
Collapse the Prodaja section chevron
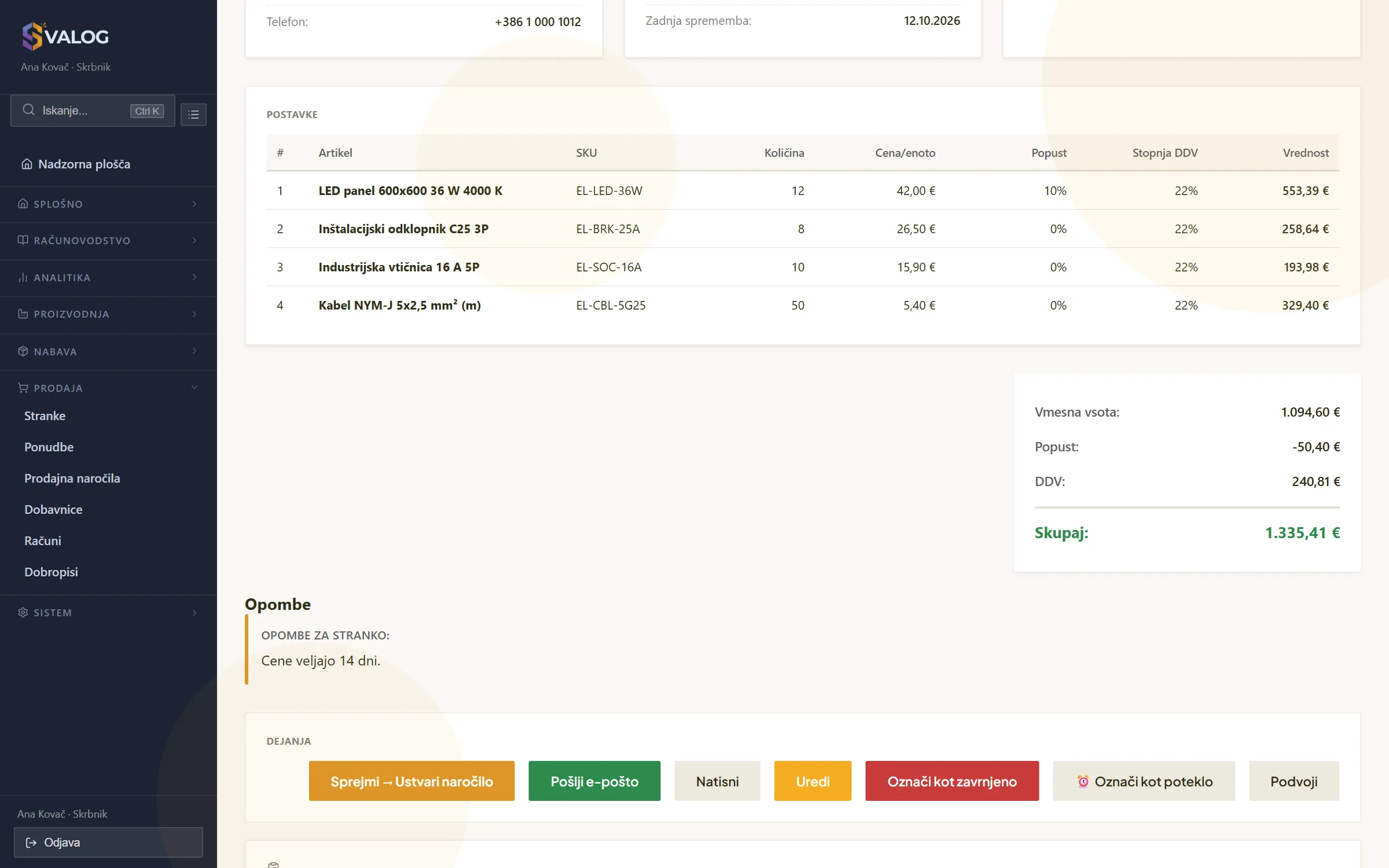194,388
